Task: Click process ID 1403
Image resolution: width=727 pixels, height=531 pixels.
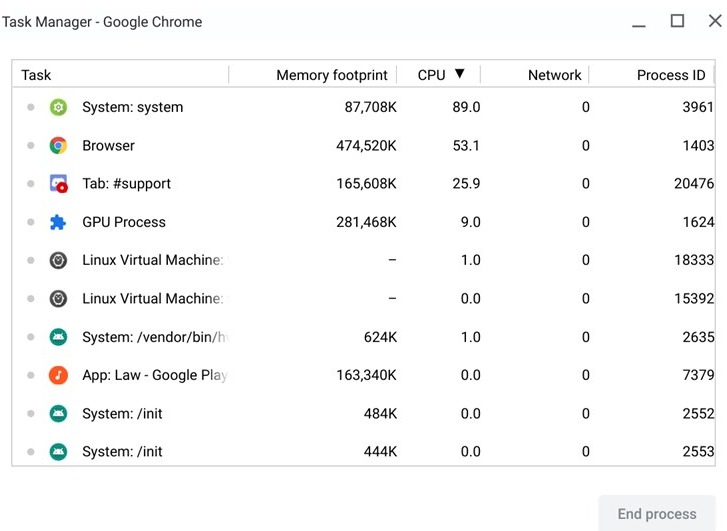Action: pos(698,146)
